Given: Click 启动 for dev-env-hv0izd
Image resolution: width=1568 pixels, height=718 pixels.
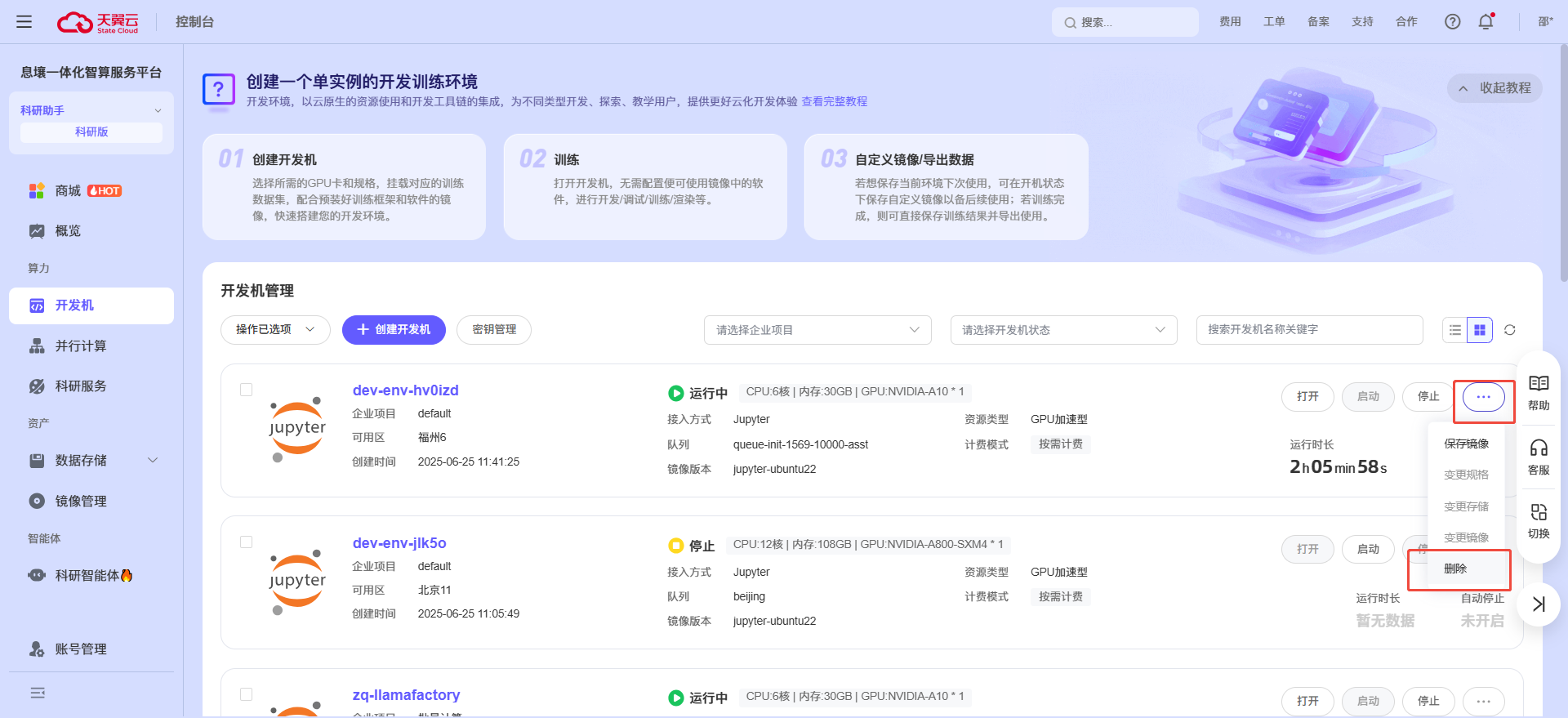Looking at the screenshot, I should coord(1368,397).
